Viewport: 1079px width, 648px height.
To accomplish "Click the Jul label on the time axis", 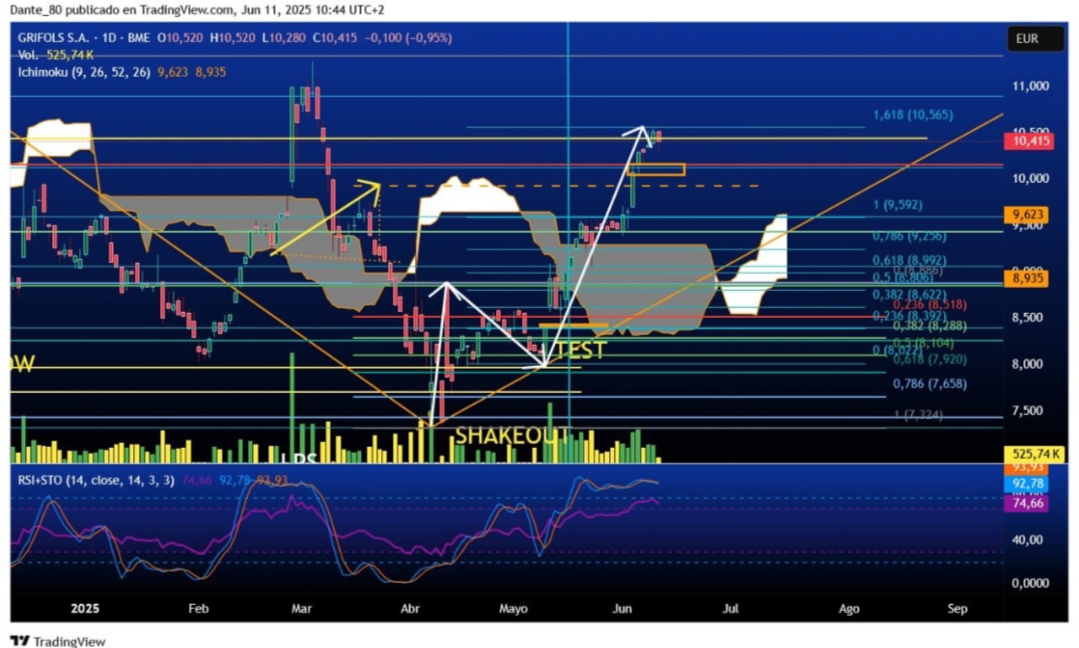I will click(x=731, y=609).
